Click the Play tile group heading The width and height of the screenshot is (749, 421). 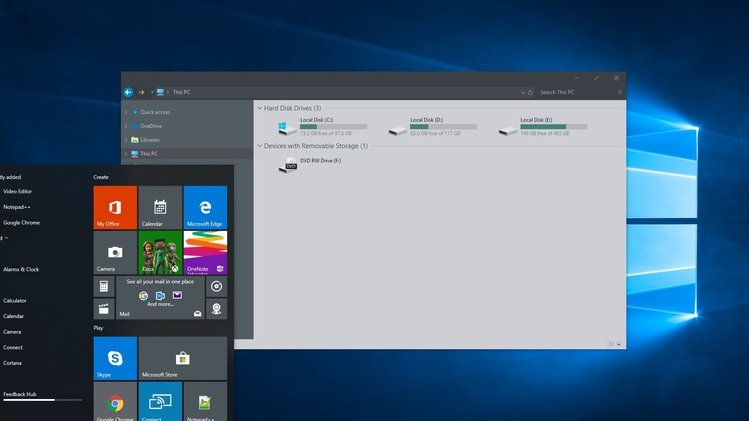point(98,328)
